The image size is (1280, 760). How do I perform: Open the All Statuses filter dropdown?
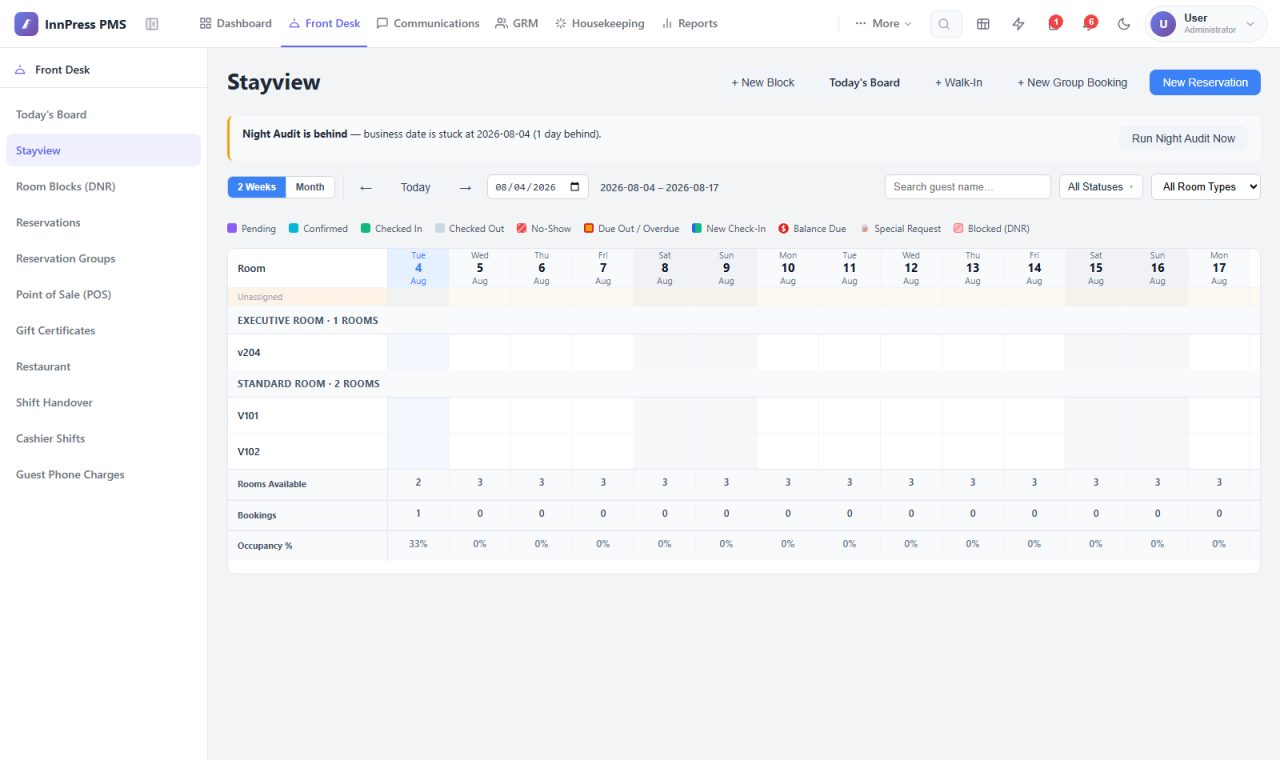[x=1101, y=187]
